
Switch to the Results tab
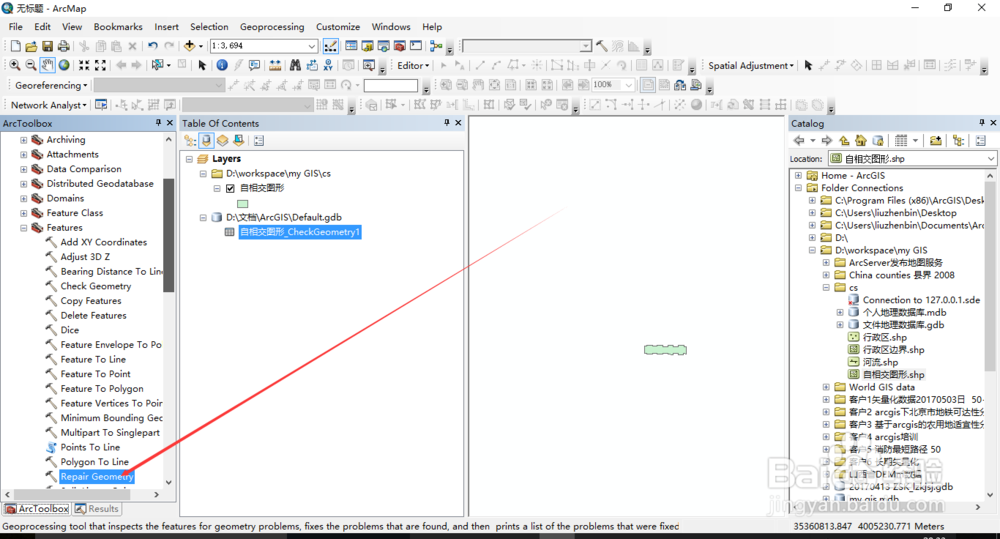[97, 509]
